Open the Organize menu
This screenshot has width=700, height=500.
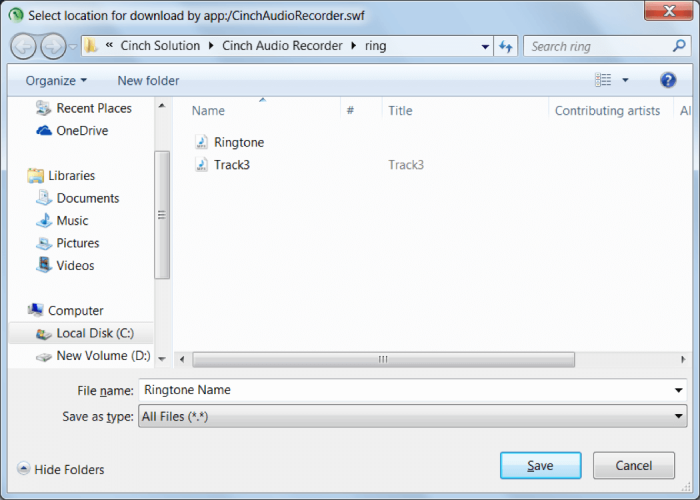click(56, 80)
